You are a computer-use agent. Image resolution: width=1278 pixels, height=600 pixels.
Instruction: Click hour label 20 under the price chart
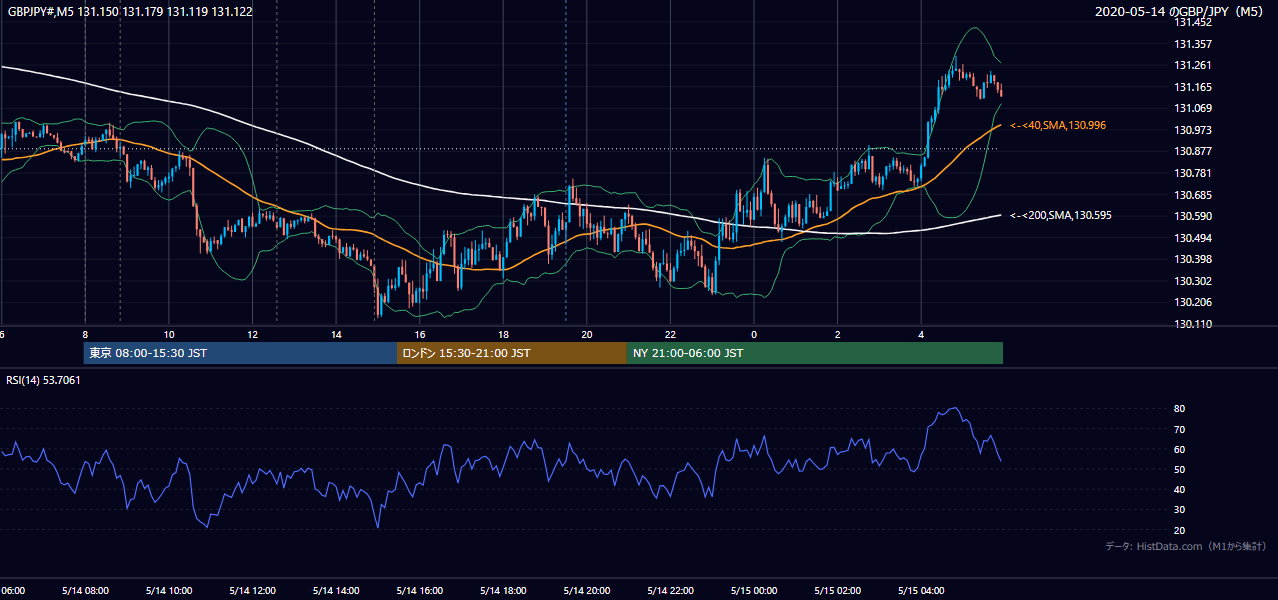click(x=587, y=334)
